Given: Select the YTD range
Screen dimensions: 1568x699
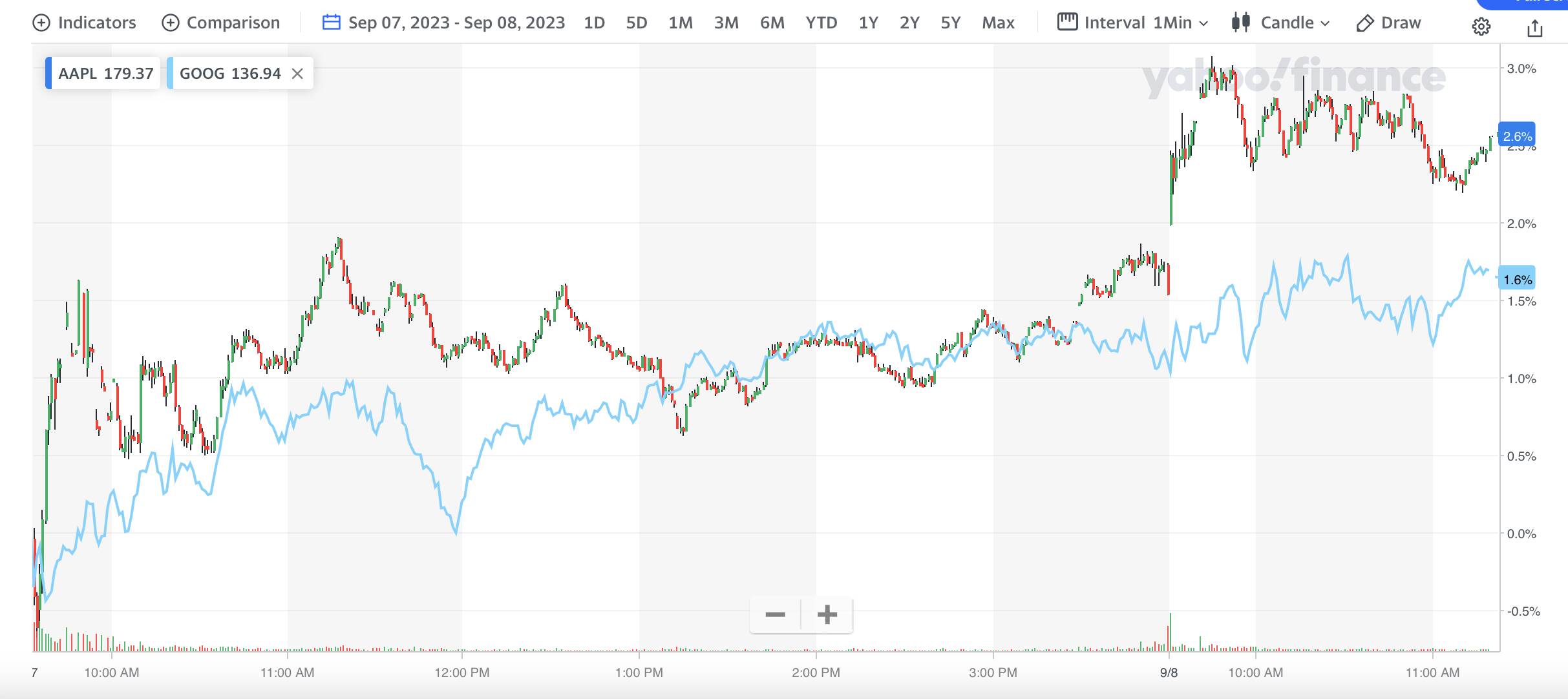Looking at the screenshot, I should (821, 23).
